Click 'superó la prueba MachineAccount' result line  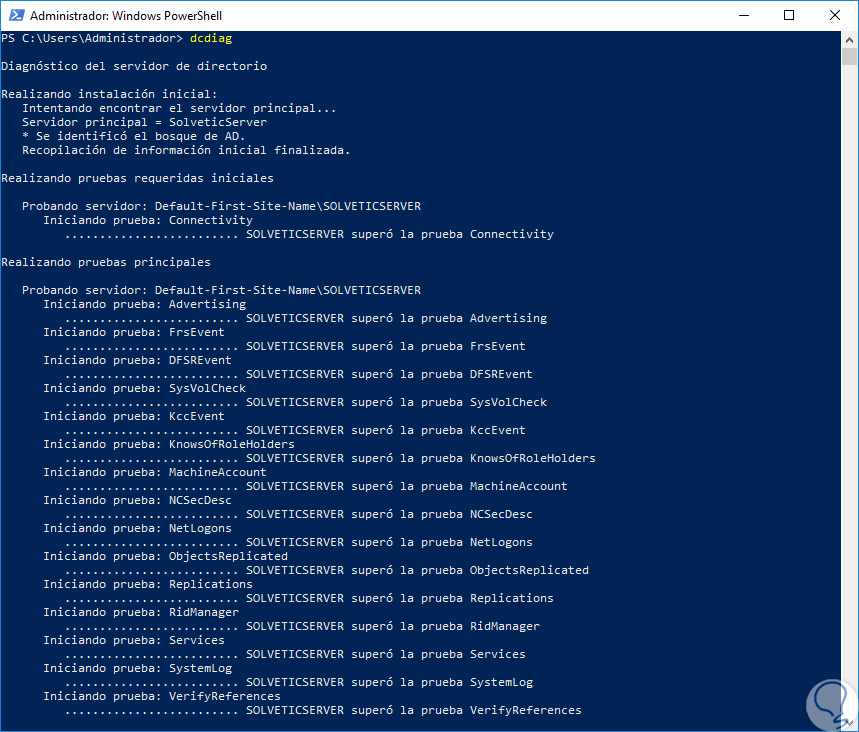(x=316, y=486)
